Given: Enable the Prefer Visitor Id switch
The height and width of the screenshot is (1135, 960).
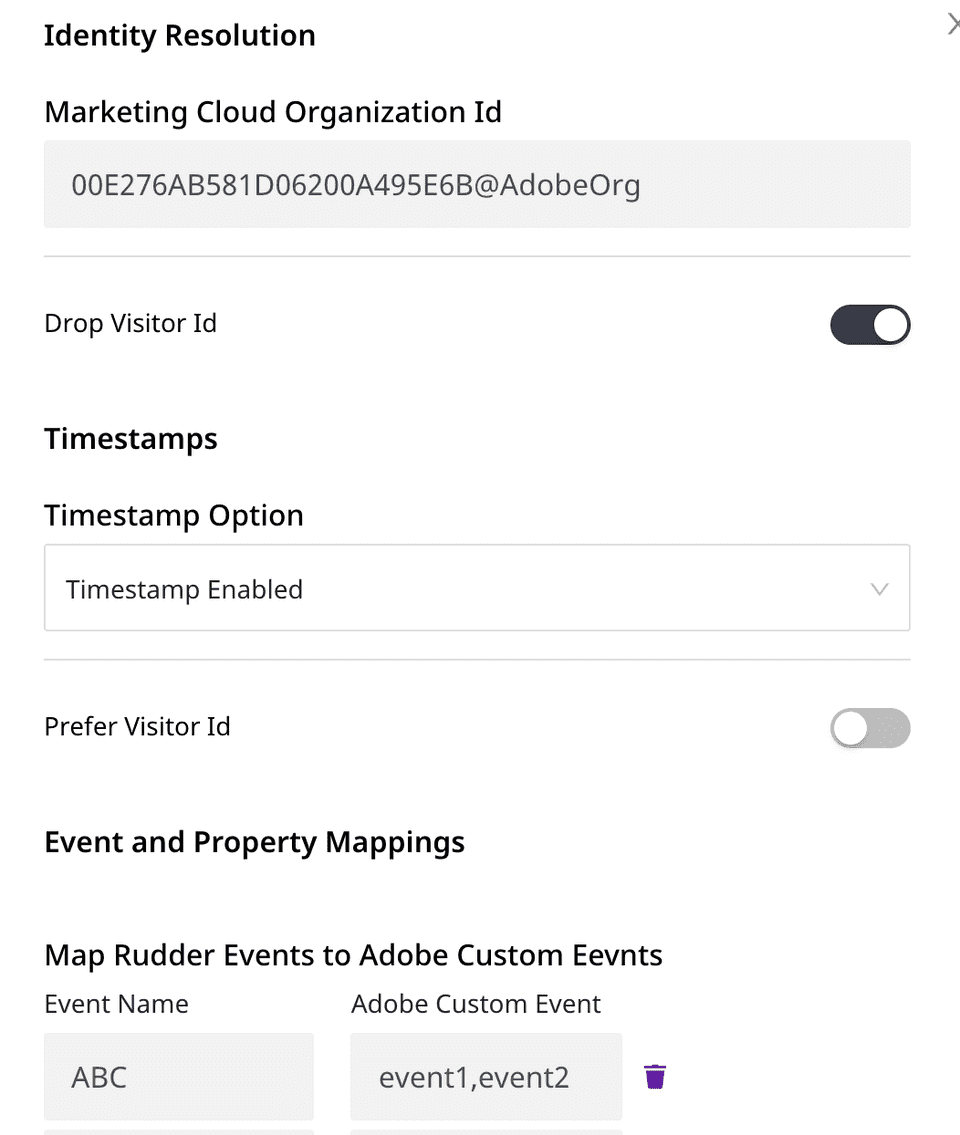Looking at the screenshot, I should click(870, 728).
